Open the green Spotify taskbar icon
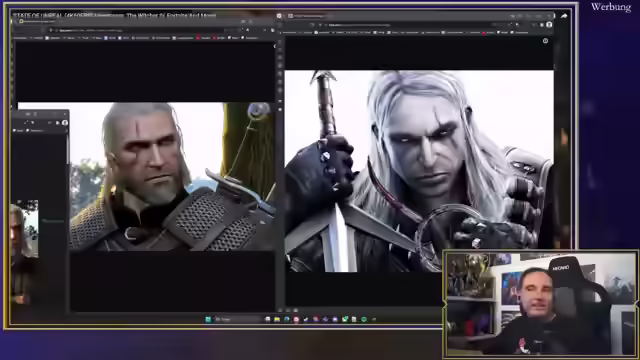The image size is (640, 360). (364, 319)
